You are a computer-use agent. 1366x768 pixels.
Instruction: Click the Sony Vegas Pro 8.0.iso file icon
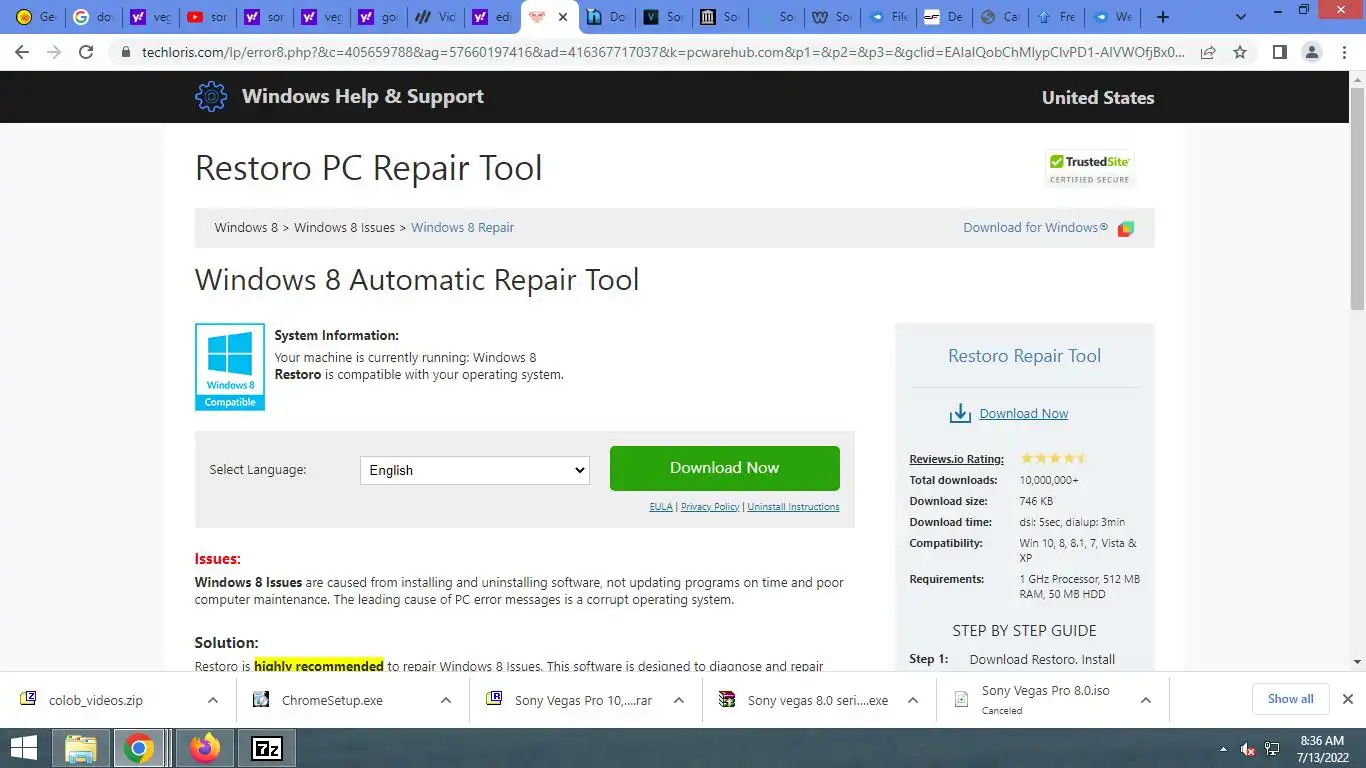point(961,699)
